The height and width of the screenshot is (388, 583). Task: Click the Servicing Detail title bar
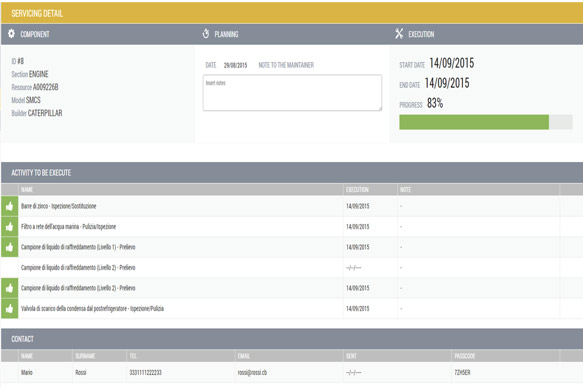292,13
